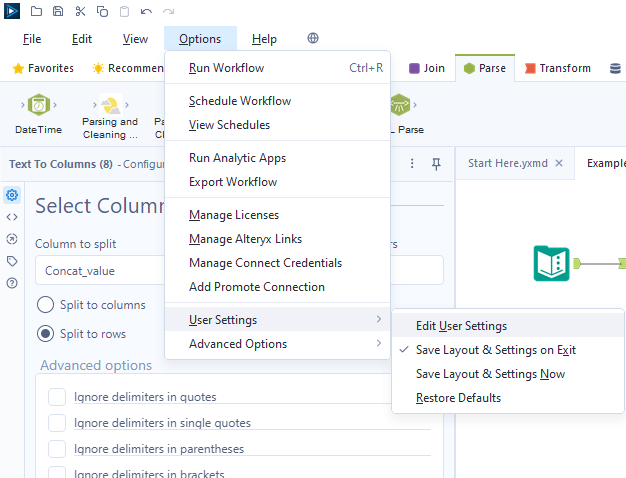Click the Cut scissors icon
This screenshot has height=478, width=626.
point(80,11)
